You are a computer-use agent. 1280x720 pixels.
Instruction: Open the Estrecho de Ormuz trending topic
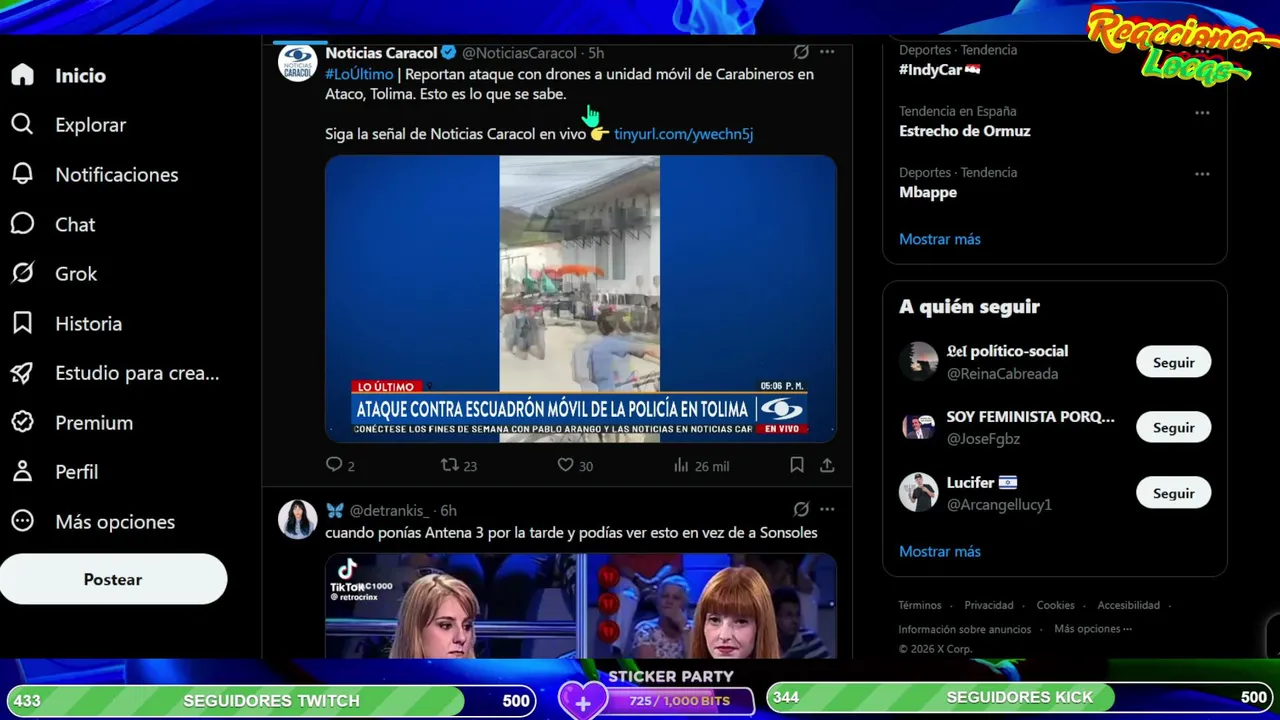tap(964, 131)
